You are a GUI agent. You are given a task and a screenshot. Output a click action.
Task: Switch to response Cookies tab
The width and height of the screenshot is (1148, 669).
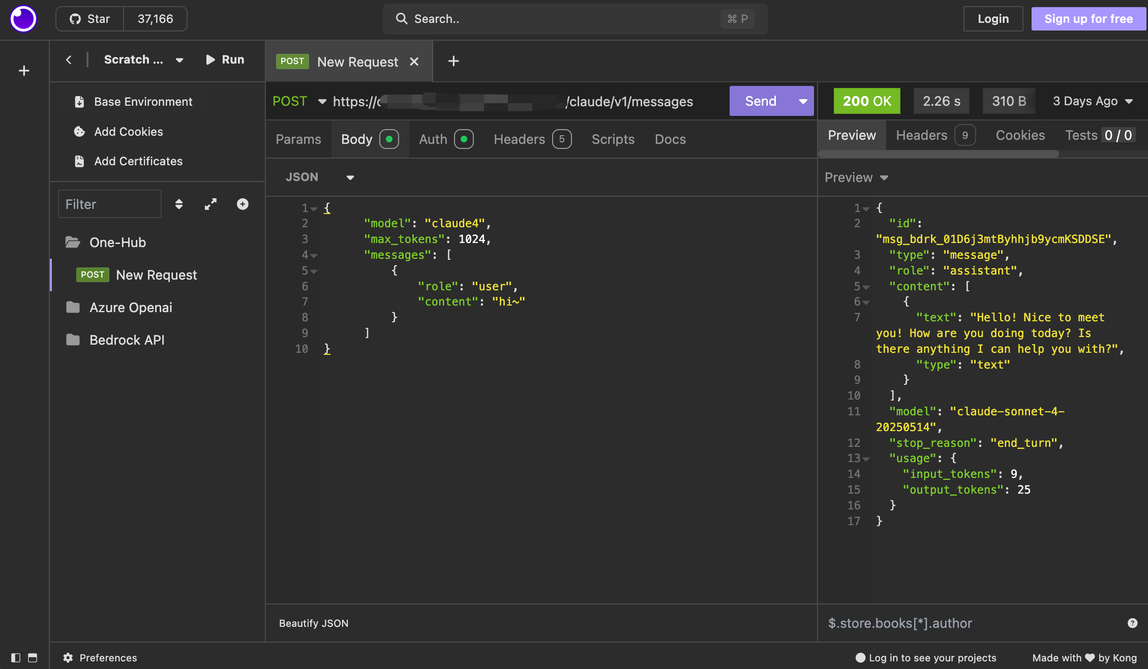point(1019,135)
